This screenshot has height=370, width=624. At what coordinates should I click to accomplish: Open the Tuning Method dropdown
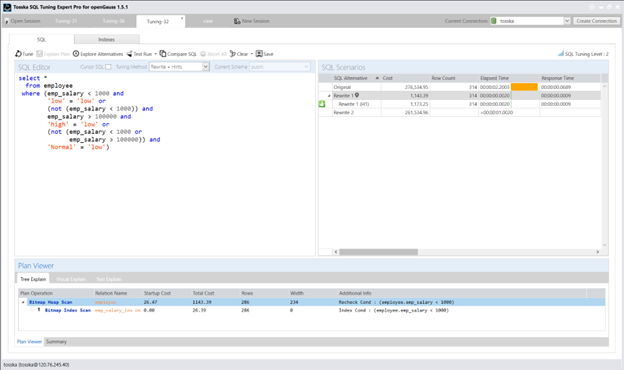[206, 67]
